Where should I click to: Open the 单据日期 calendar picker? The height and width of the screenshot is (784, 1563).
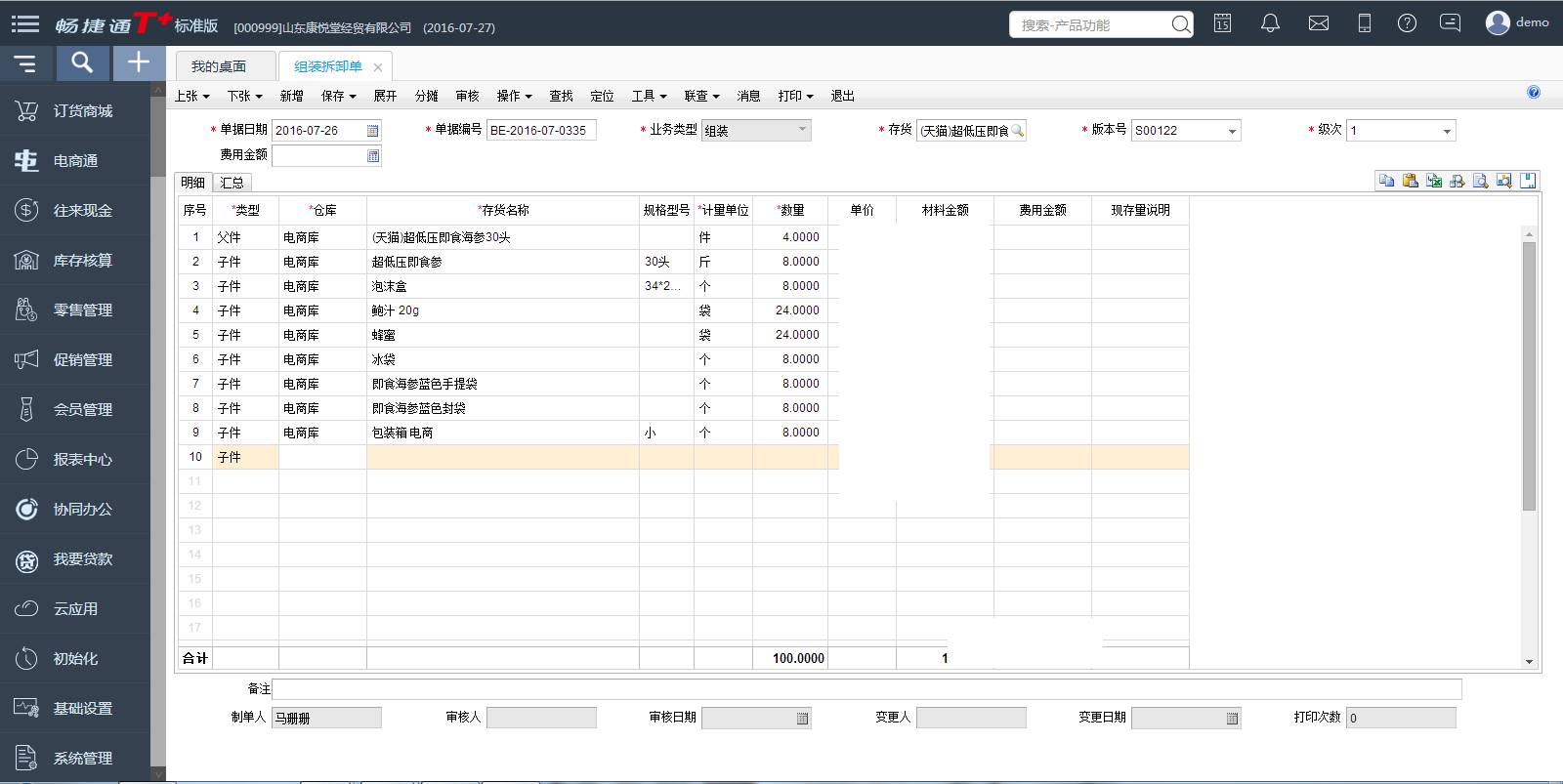coord(372,131)
